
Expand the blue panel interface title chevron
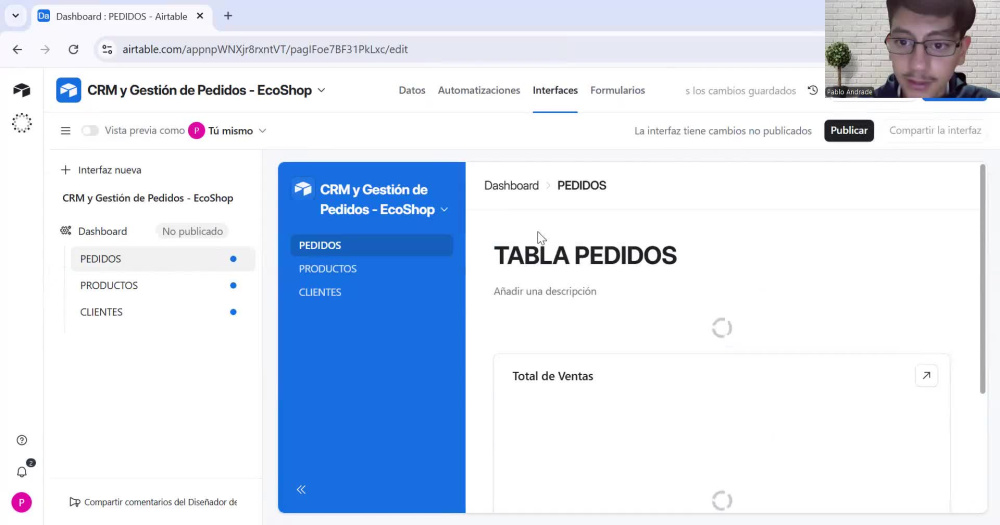(x=445, y=210)
